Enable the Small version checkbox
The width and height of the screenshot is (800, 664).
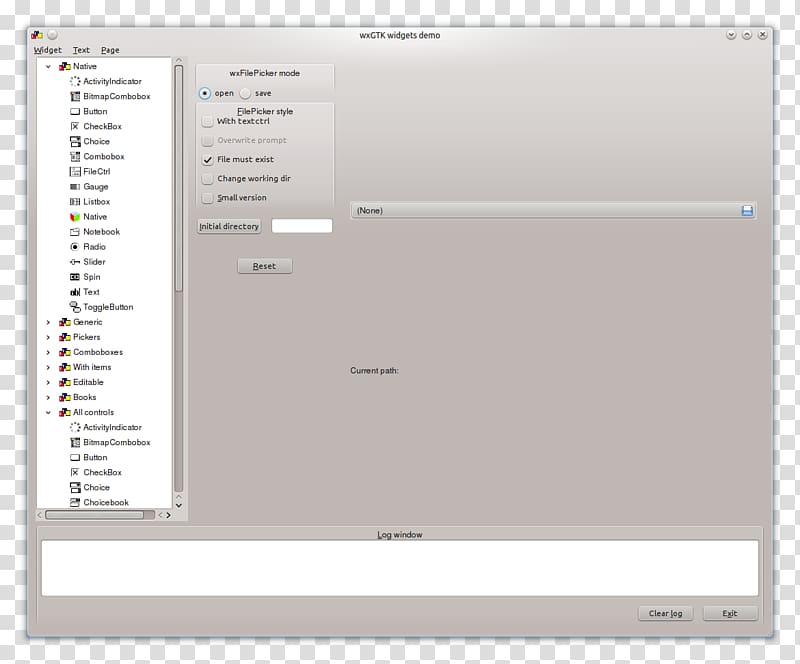click(208, 198)
